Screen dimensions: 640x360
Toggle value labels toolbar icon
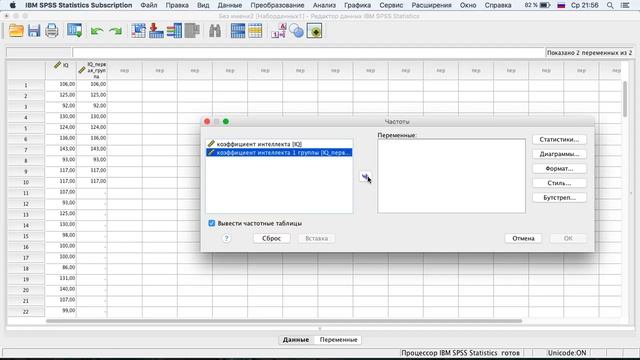(x=279, y=31)
